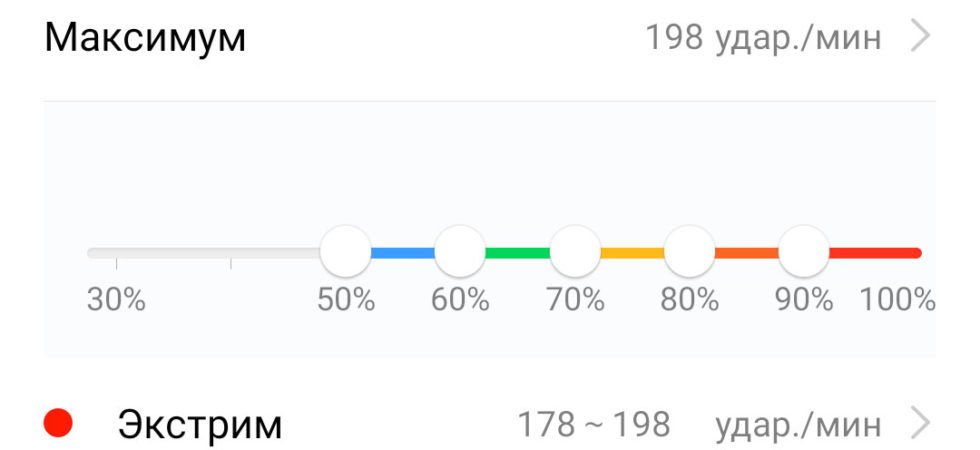Click the 80% slider handle
The width and height of the screenshot is (980, 450).
pos(689,252)
